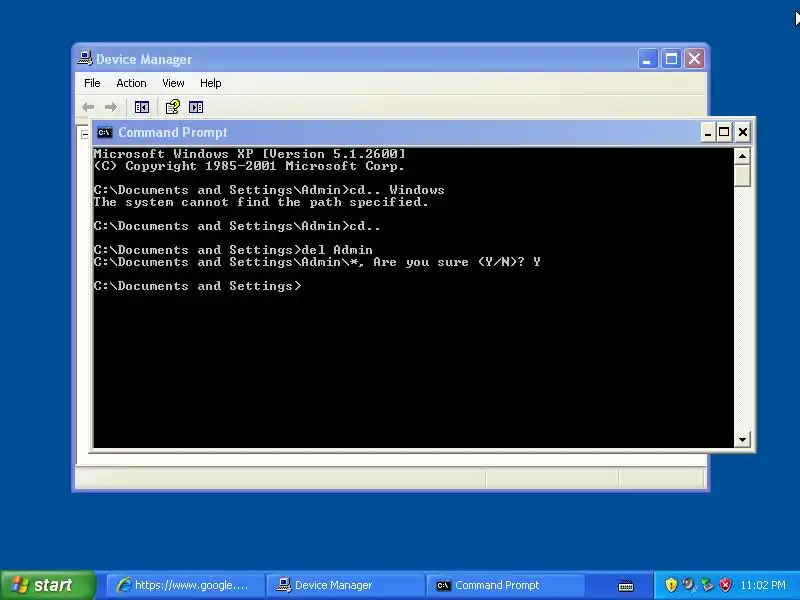
Task: Click the Command Prompt scrollbar down arrow
Action: [742, 439]
